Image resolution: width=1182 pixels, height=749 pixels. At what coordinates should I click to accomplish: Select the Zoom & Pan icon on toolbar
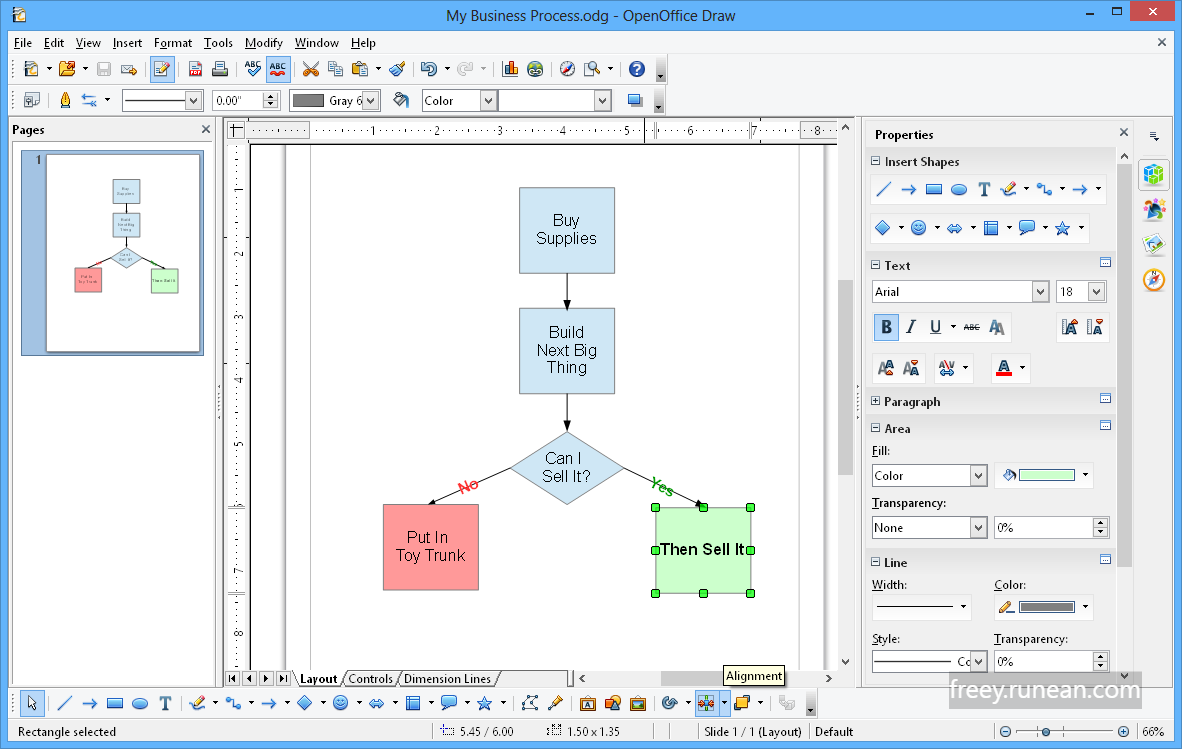(x=589, y=69)
